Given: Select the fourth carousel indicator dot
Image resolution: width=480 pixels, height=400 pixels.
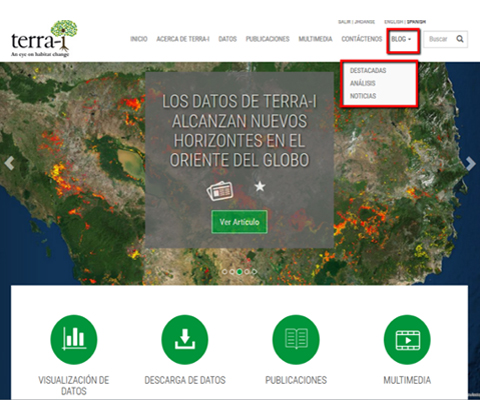Looking at the screenshot, I should 247,272.
